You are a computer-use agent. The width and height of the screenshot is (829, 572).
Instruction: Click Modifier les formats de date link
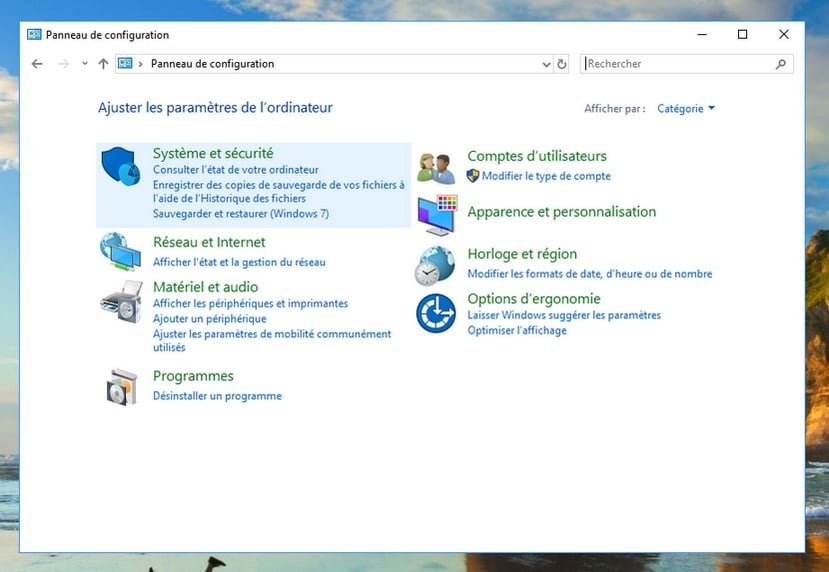click(589, 274)
